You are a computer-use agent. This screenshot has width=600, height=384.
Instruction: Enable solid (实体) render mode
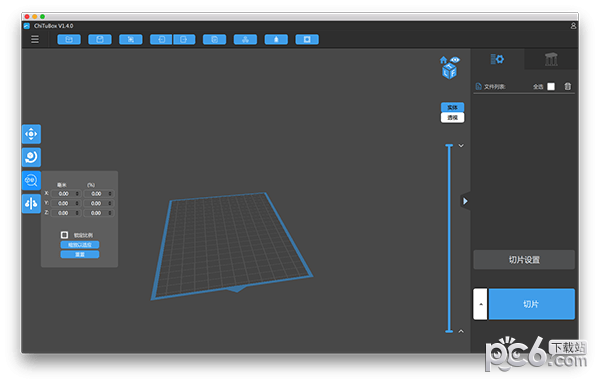tap(452, 107)
